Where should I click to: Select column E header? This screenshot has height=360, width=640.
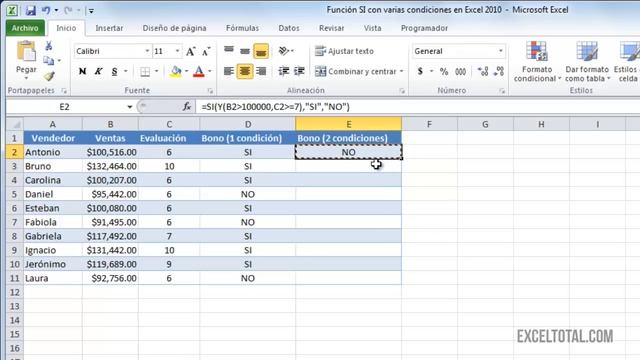click(x=349, y=124)
